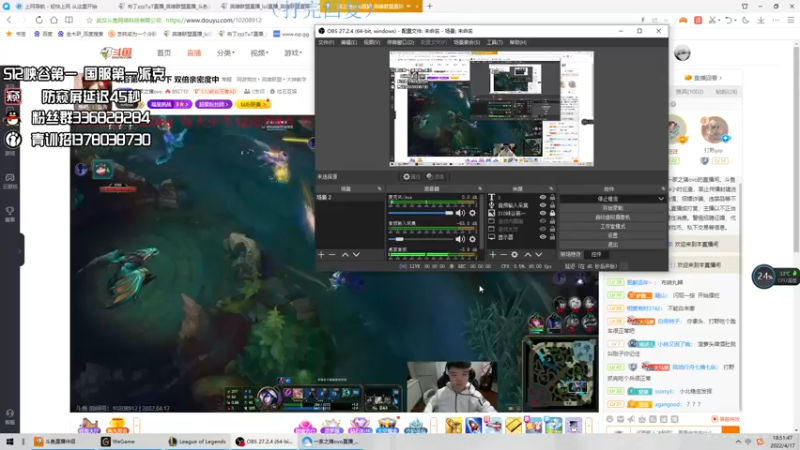Start recording in OBS controls
The image size is (800, 450).
pos(613,208)
